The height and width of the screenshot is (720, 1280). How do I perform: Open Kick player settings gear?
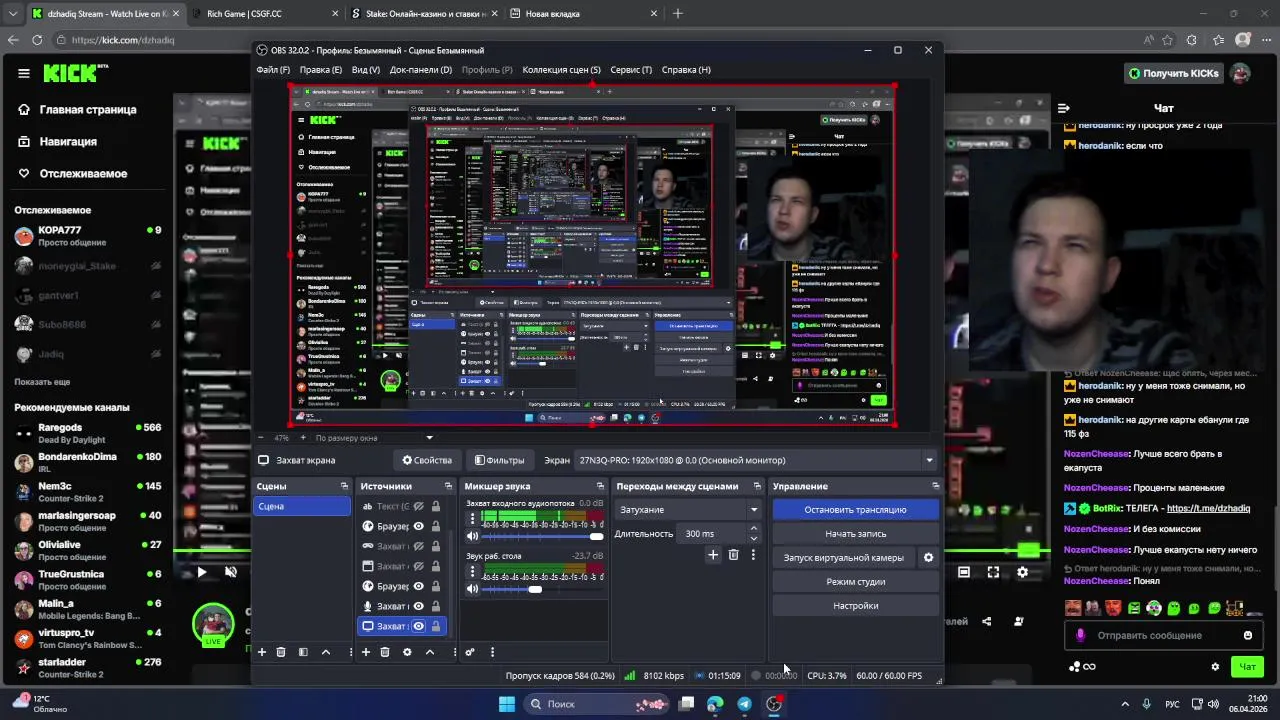[x=1022, y=572]
